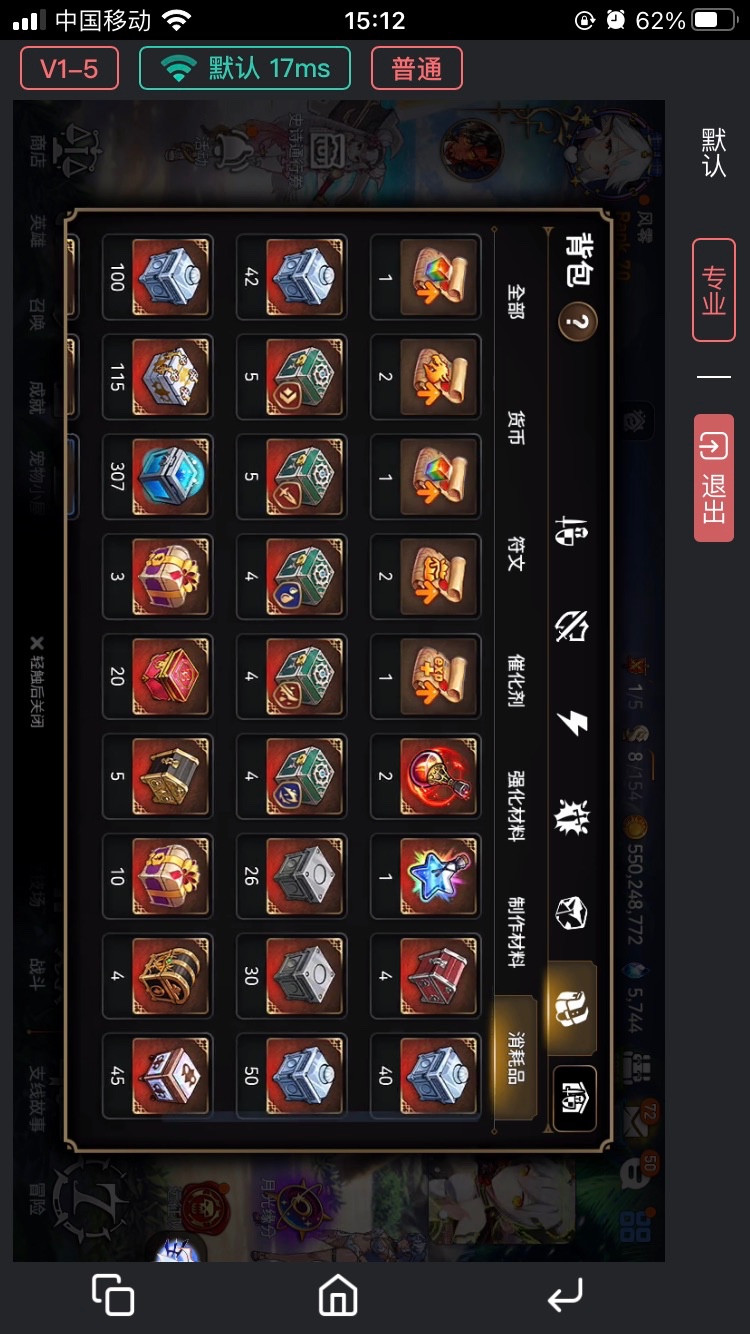Select the 专业 mode button

(x=714, y=290)
